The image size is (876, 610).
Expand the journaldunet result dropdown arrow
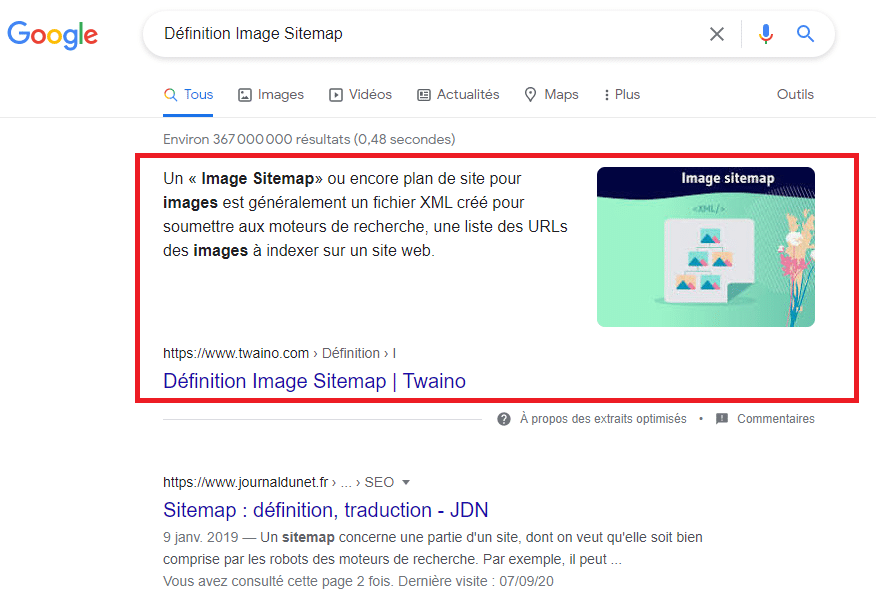point(406,482)
